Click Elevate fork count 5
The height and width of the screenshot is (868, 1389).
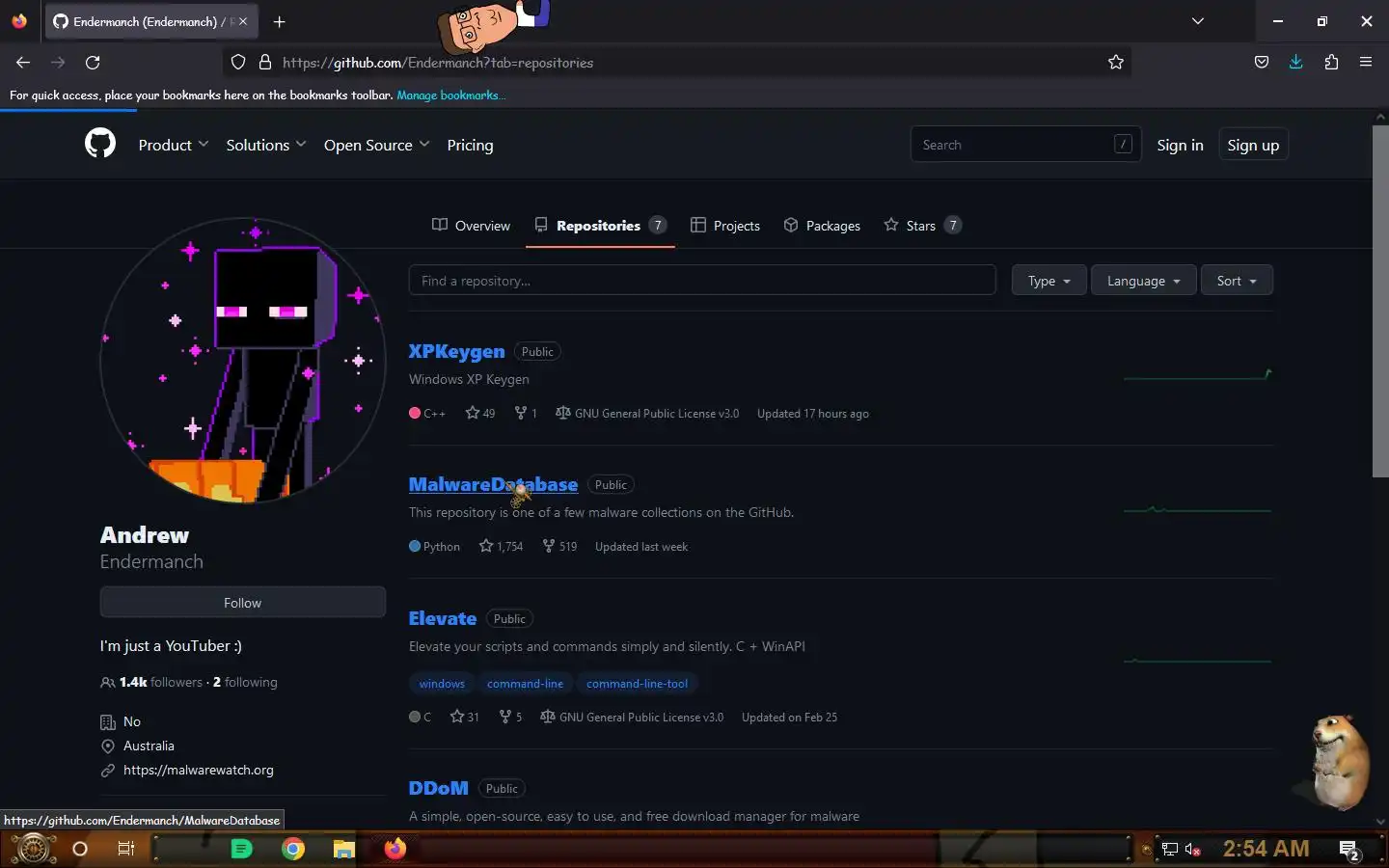tap(510, 717)
